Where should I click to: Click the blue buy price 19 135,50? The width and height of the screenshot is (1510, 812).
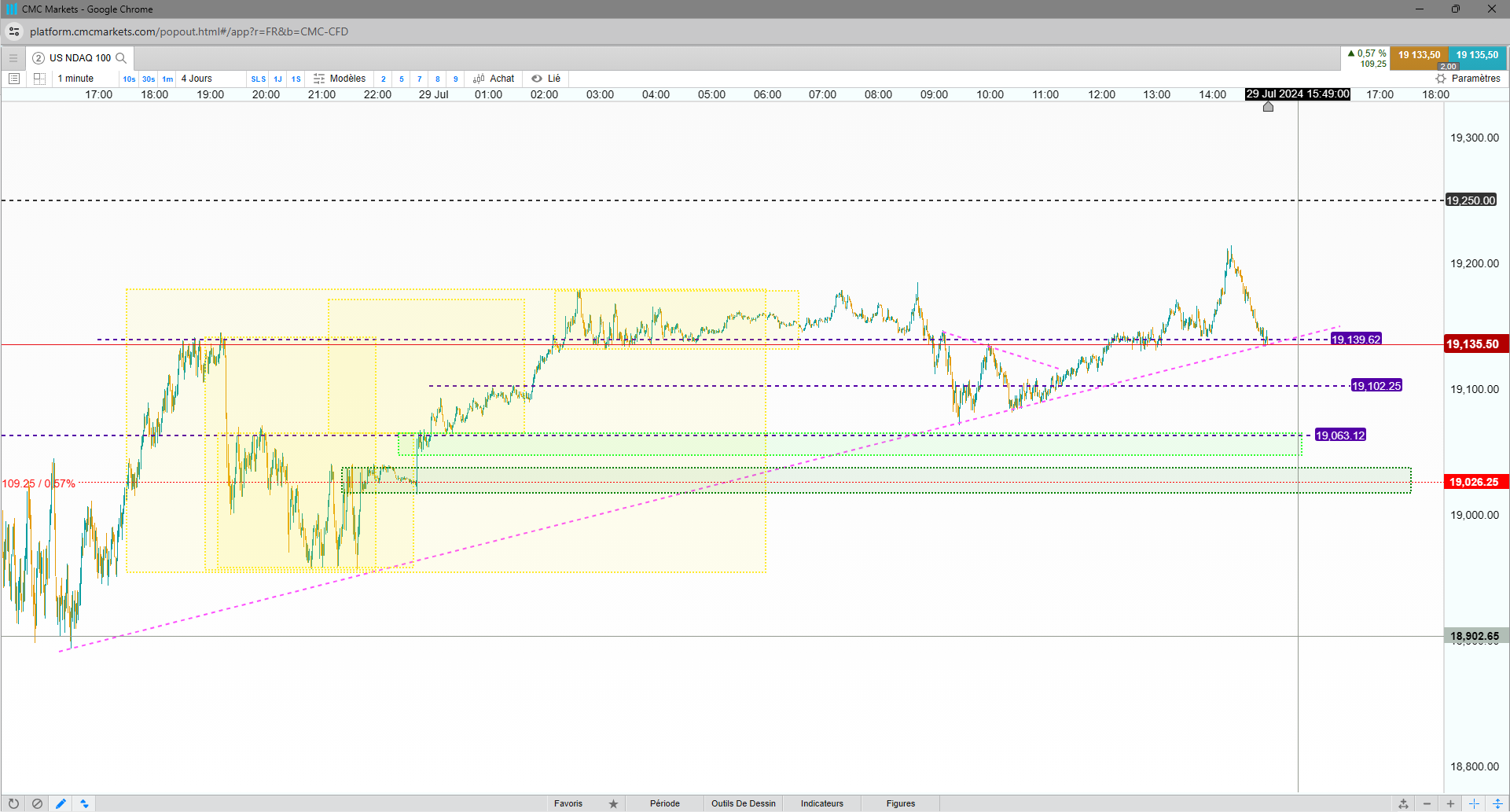click(1477, 55)
